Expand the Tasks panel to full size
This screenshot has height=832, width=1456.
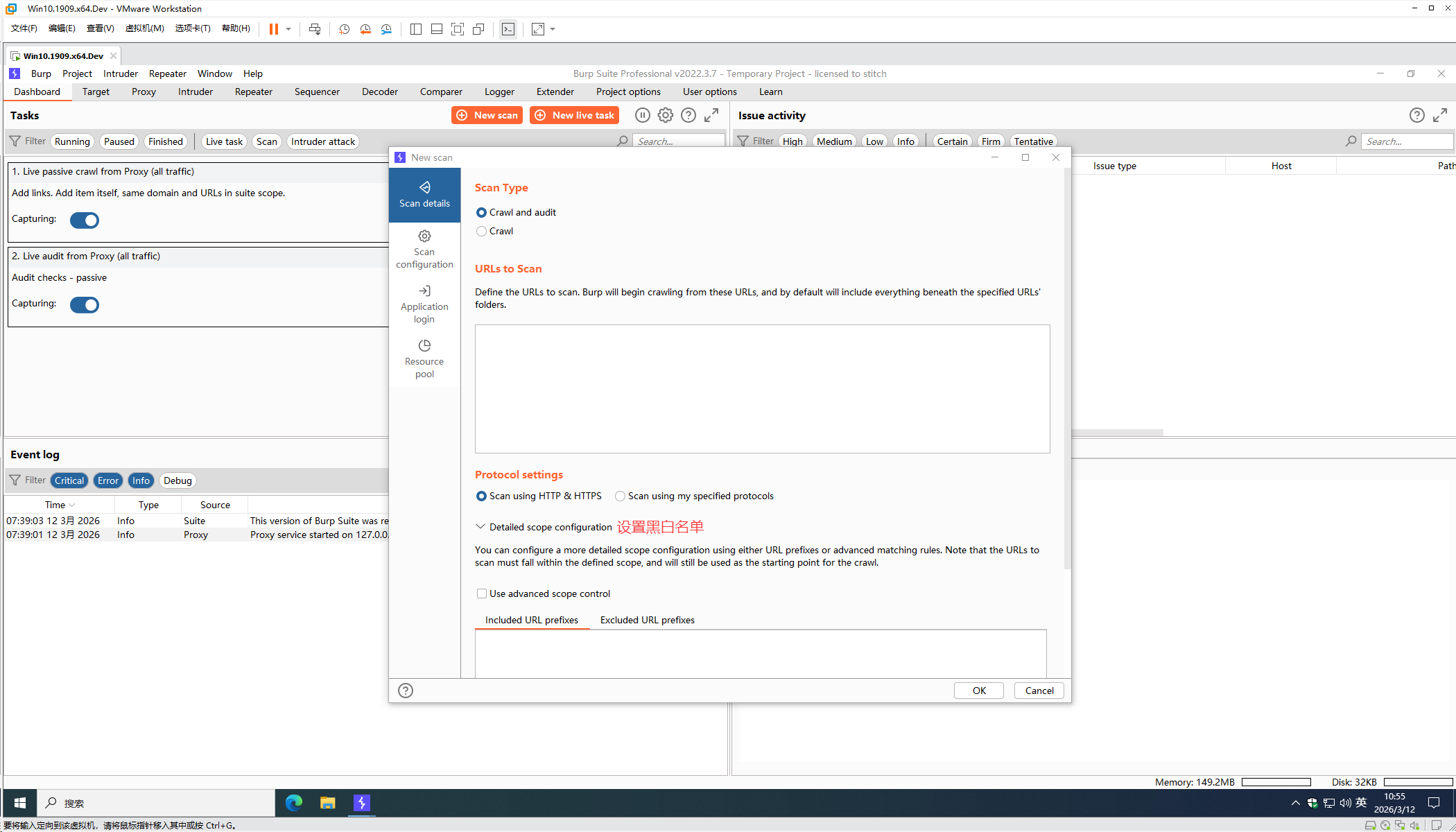(711, 115)
